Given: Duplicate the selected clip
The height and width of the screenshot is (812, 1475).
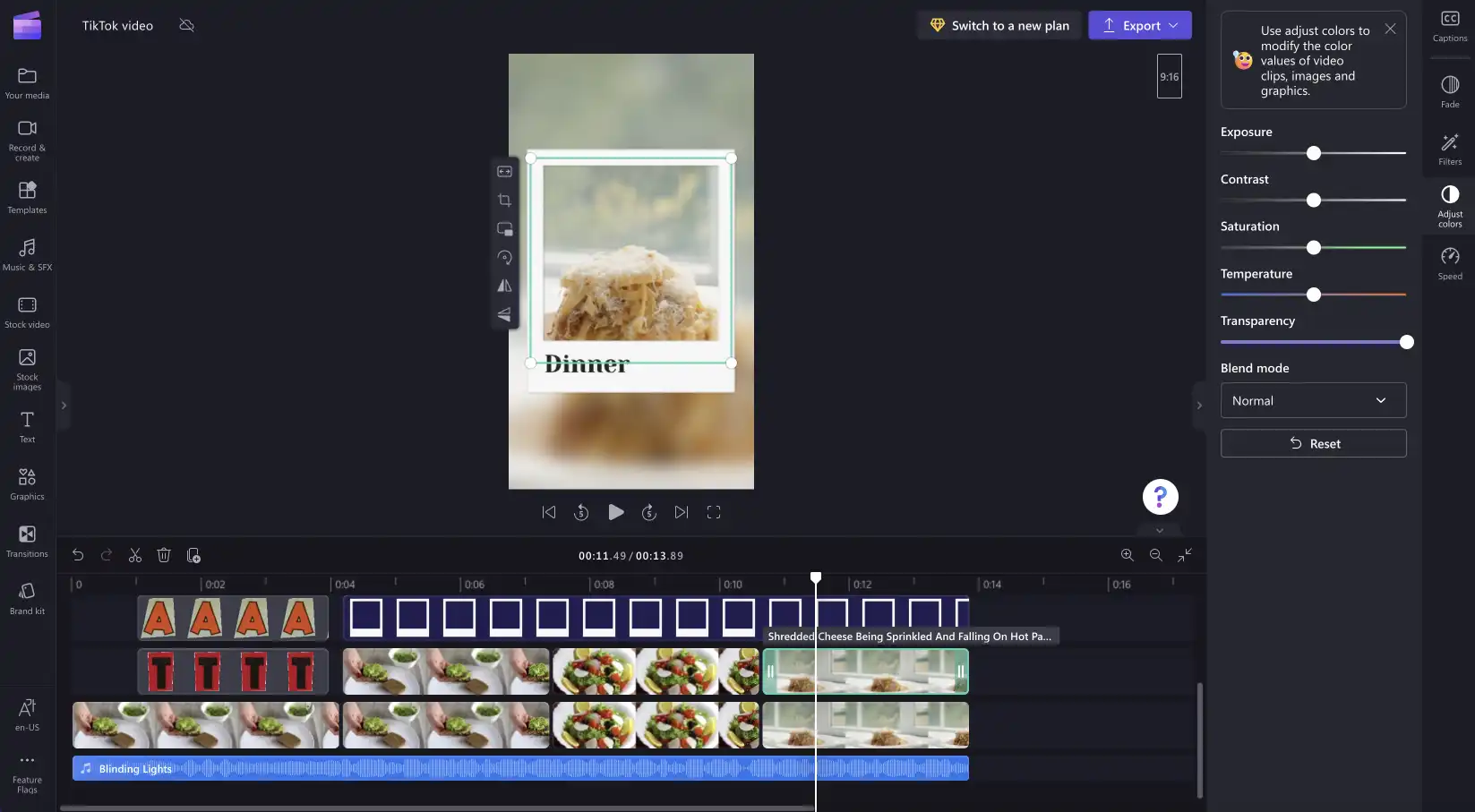Looking at the screenshot, I should point(193,555).
